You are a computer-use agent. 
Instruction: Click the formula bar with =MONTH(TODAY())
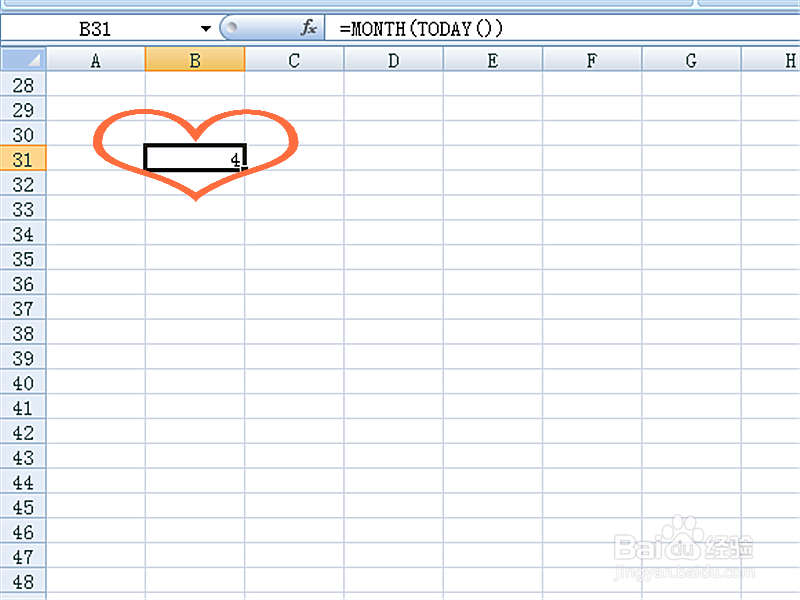(x=561, y=29)
